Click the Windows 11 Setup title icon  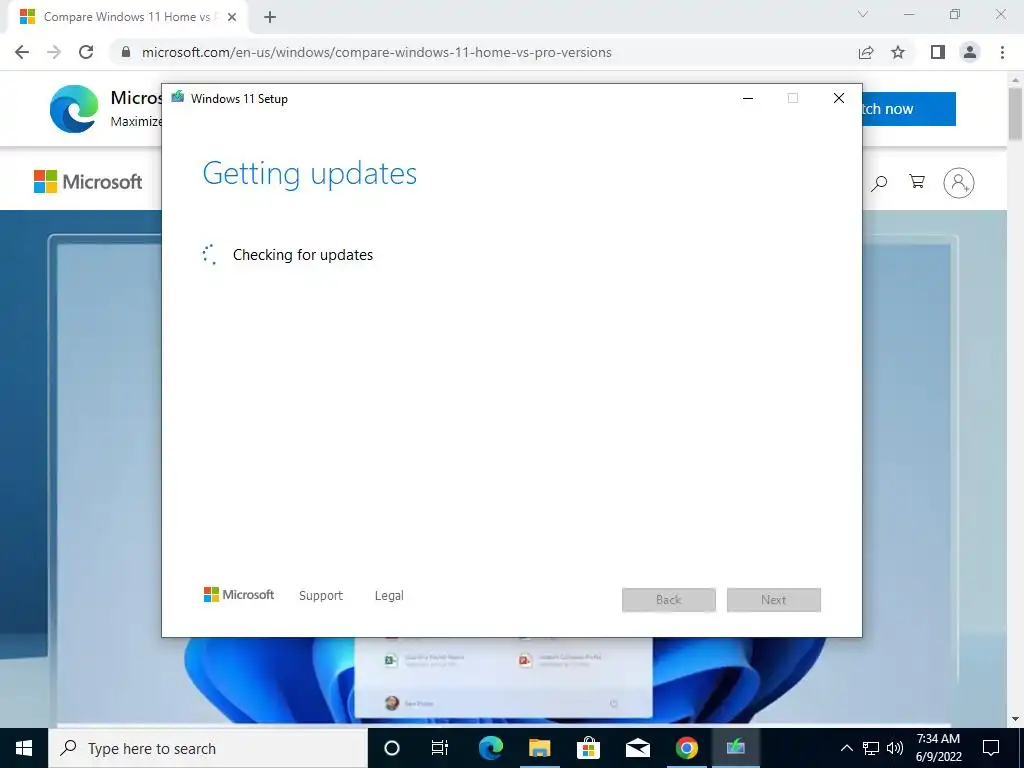click(178, 98)
